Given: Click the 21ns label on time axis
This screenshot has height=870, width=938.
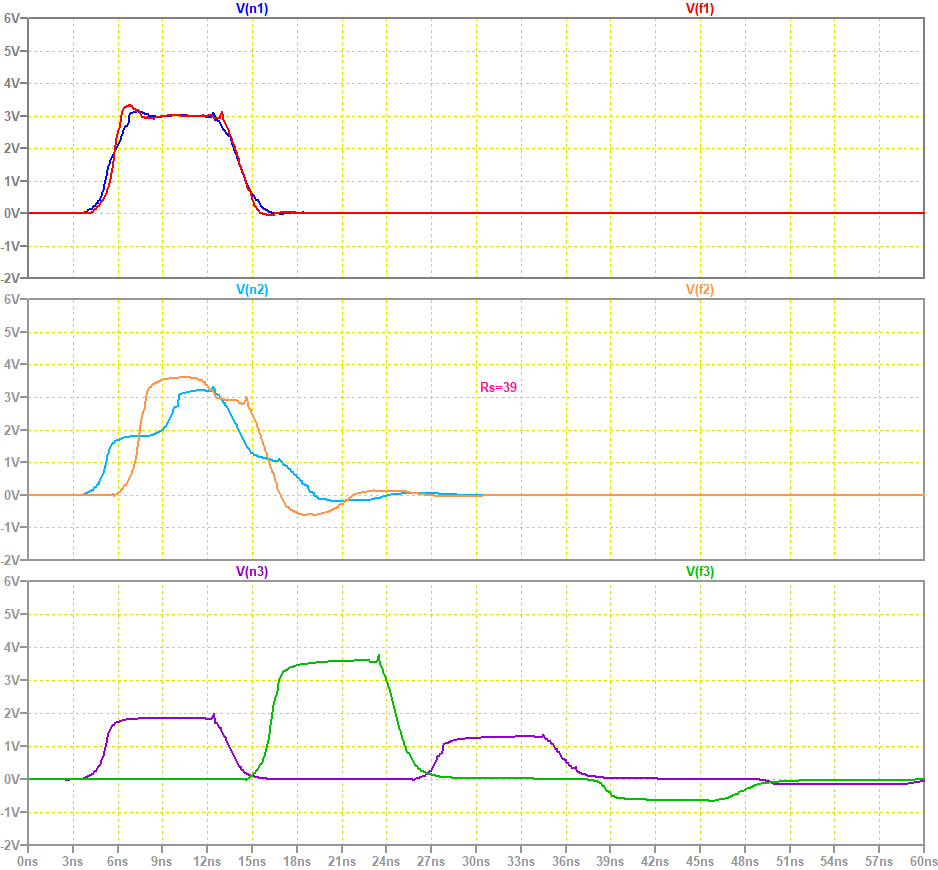Looking at the screenshot, I should click(x=342, y=860).
